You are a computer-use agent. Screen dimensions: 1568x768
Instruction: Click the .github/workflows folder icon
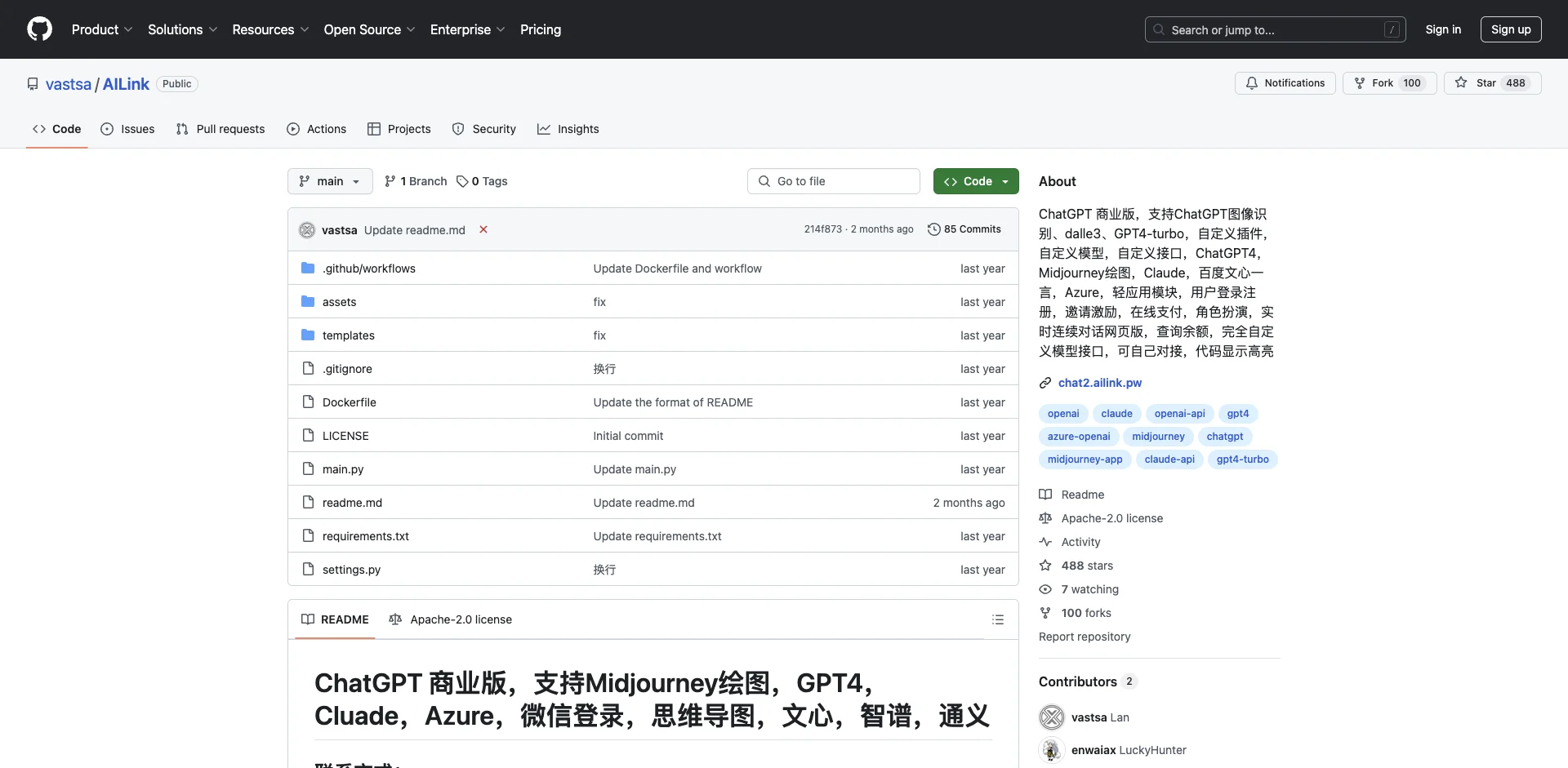[308, 268]
